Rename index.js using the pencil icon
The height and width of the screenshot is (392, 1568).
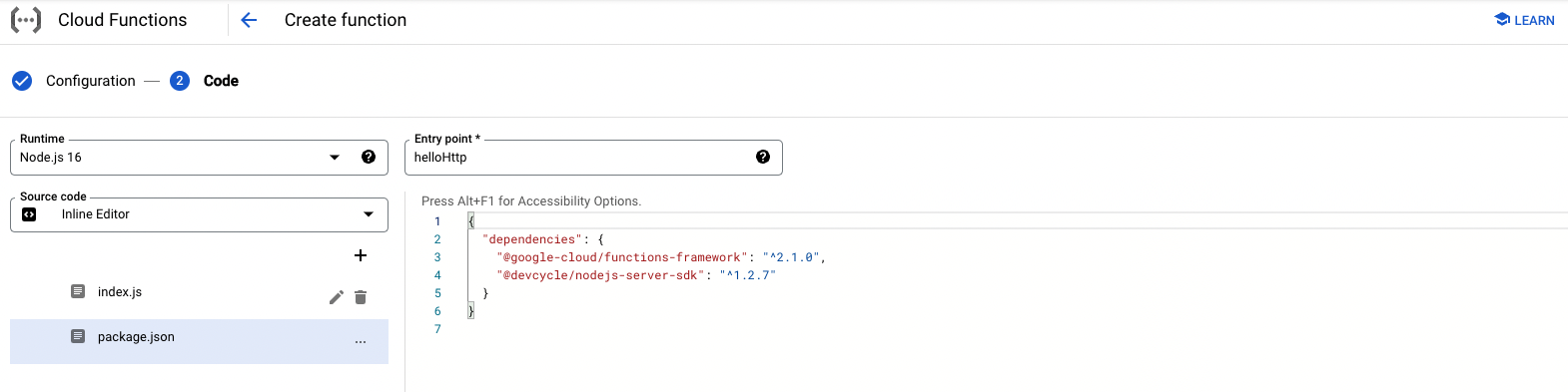point(337,297)
